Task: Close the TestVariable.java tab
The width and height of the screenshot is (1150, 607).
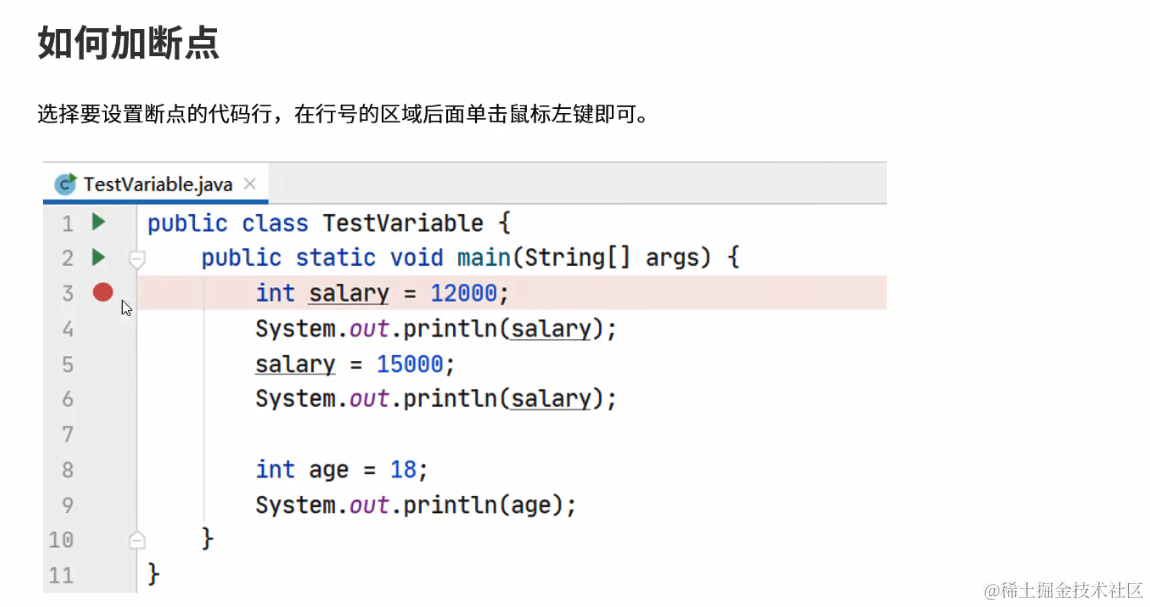Action: 250,184
